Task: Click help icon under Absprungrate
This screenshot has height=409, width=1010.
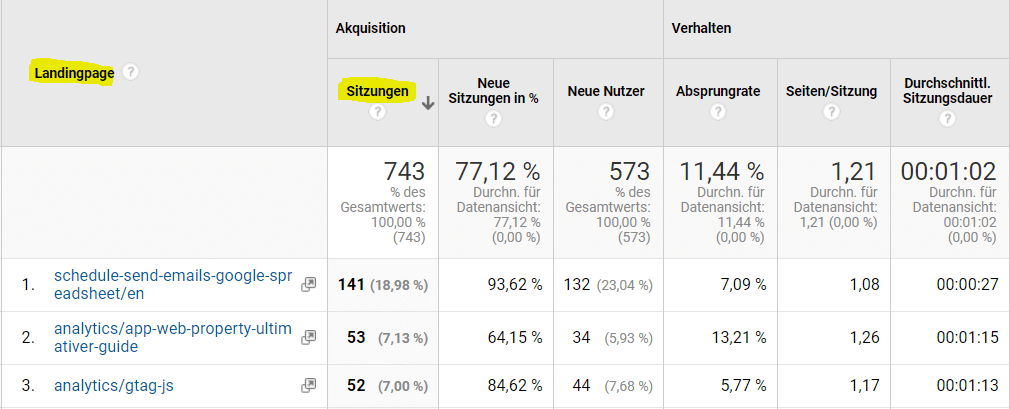Action: (717, 112)
